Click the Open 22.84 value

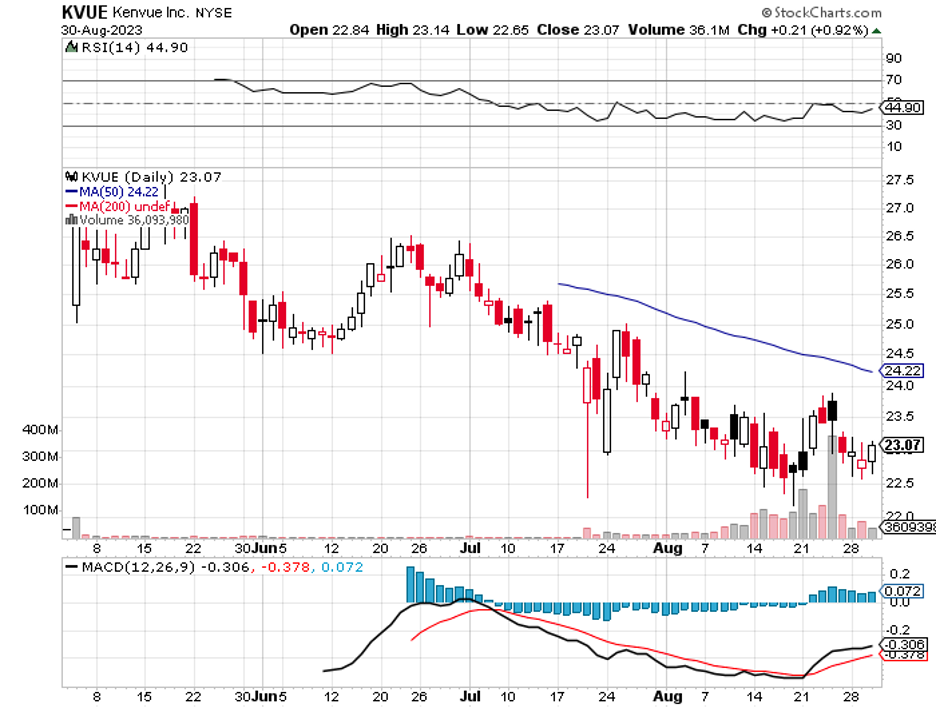(329, 30)
